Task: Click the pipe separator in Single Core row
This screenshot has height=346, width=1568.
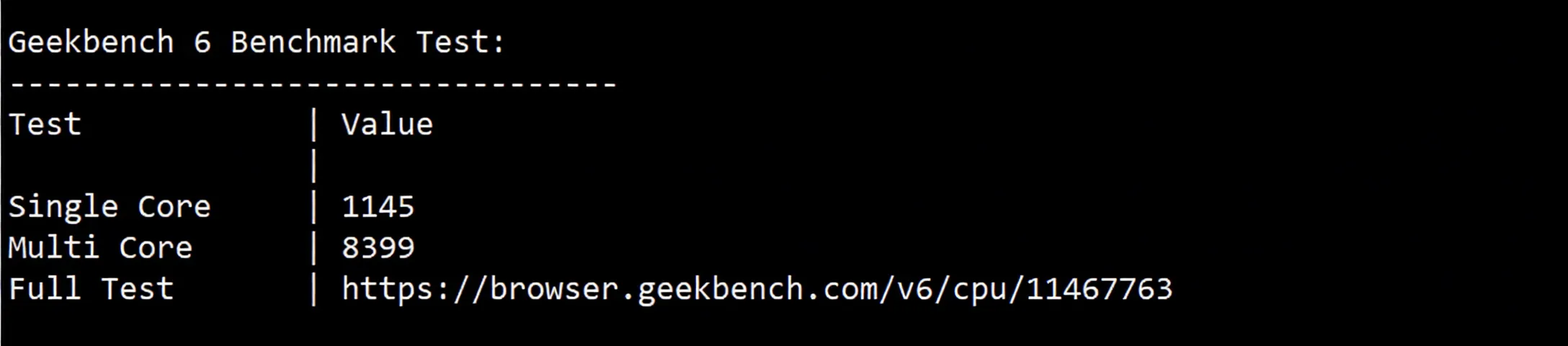Action: 313,208
